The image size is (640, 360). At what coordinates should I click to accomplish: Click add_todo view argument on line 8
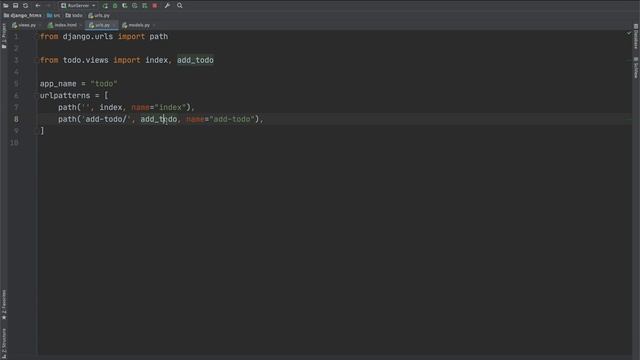pos(159,119)
